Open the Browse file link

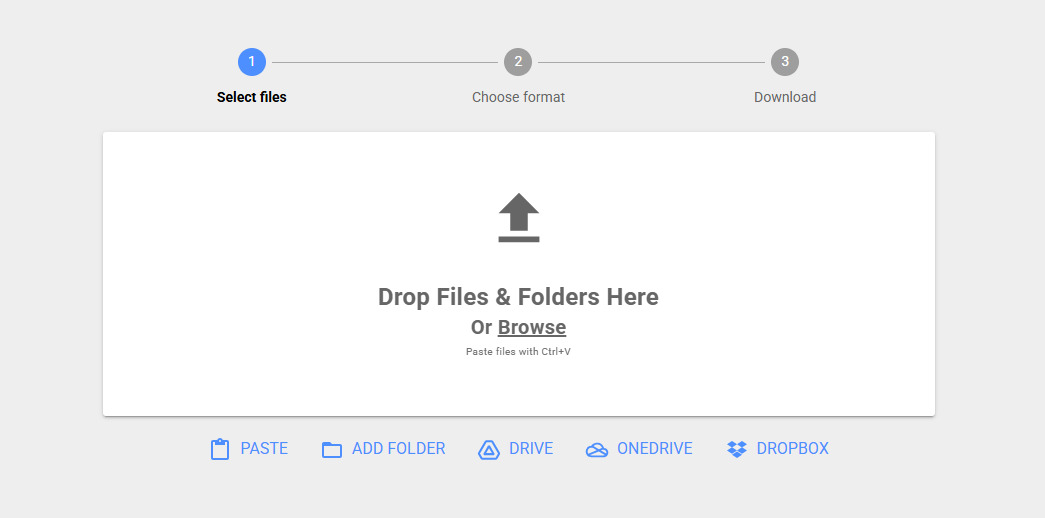tap(532, 327)
